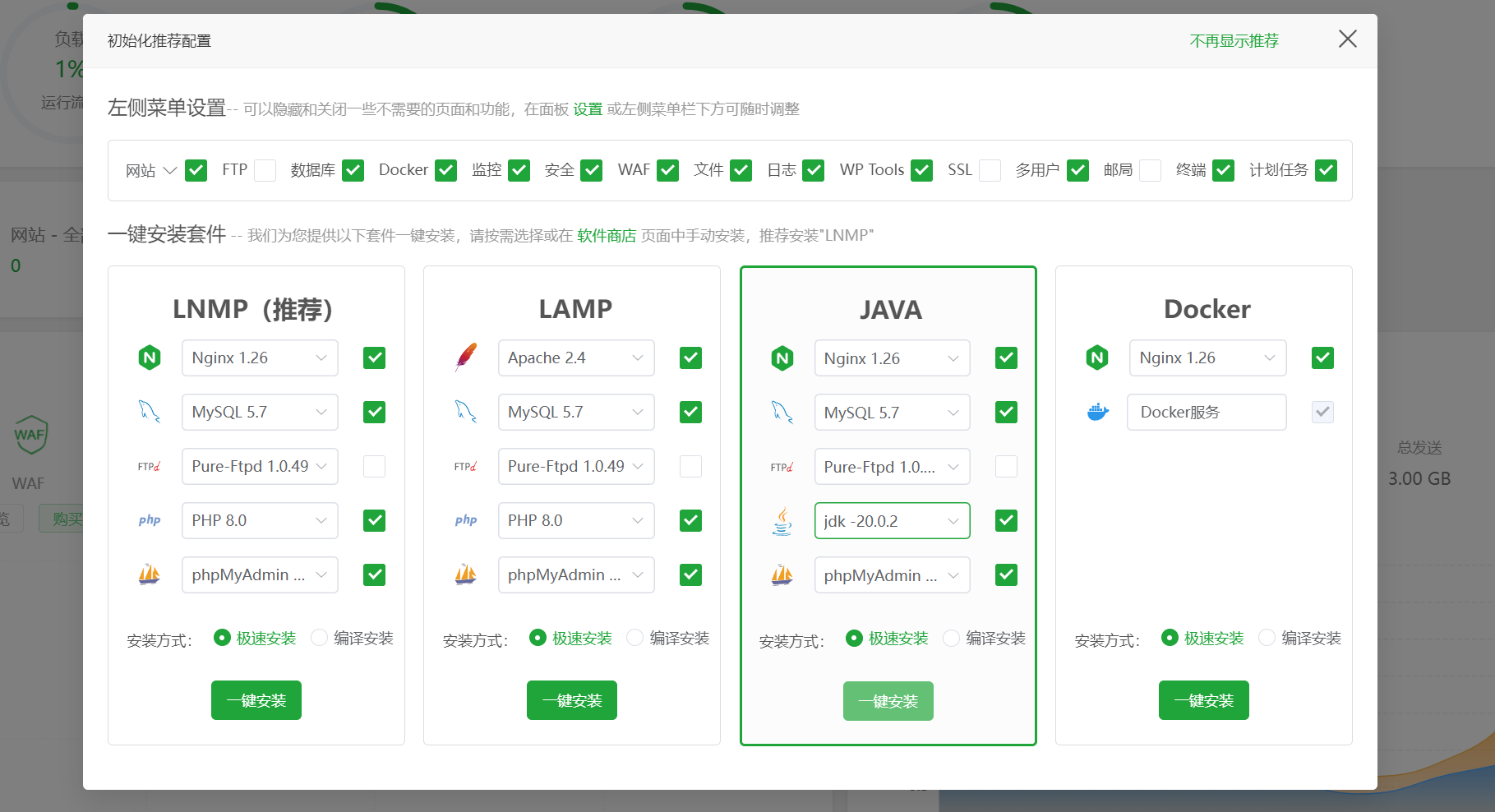
Task: Click the MySQL dolphin icon in JAVA card
Action: [782, 413]
